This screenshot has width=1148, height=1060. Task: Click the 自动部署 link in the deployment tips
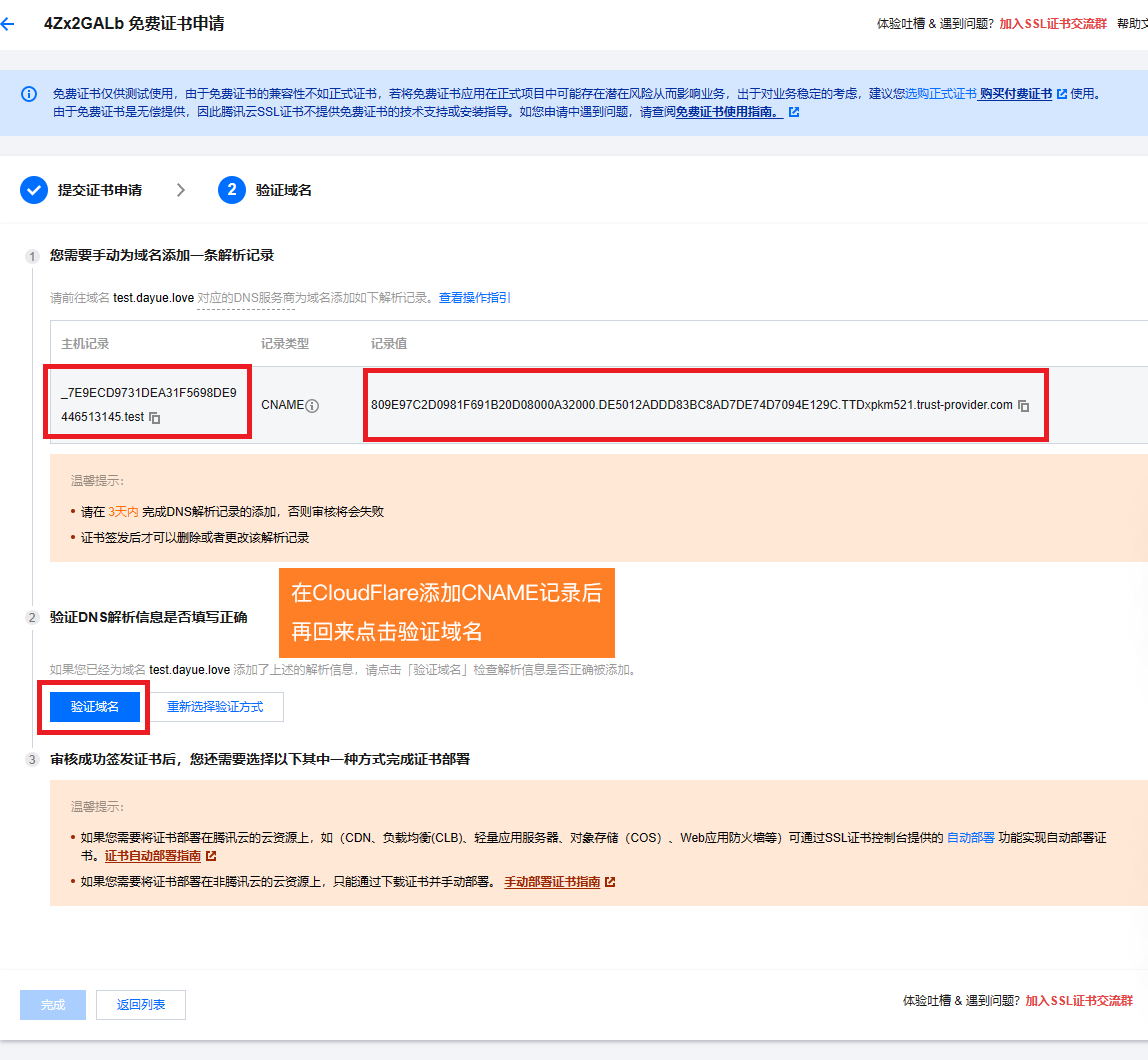[x=970, y=838]
